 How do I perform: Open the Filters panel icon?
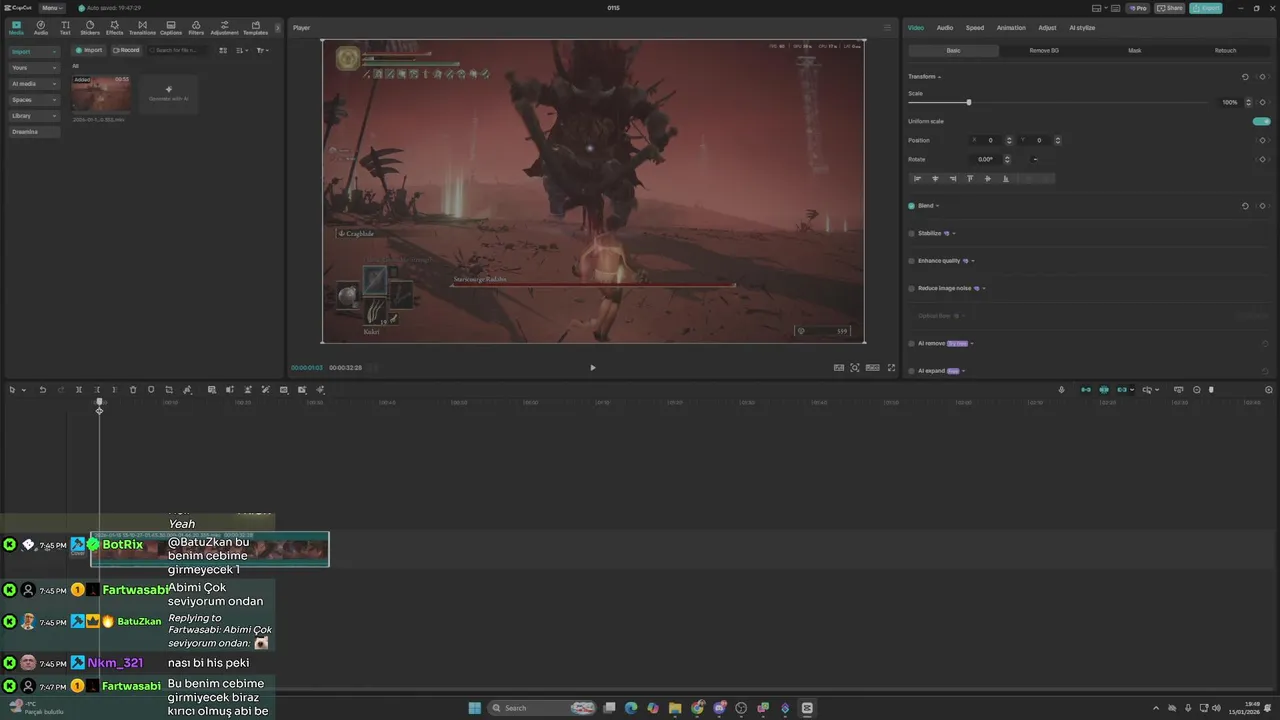[x=196, y=27]
